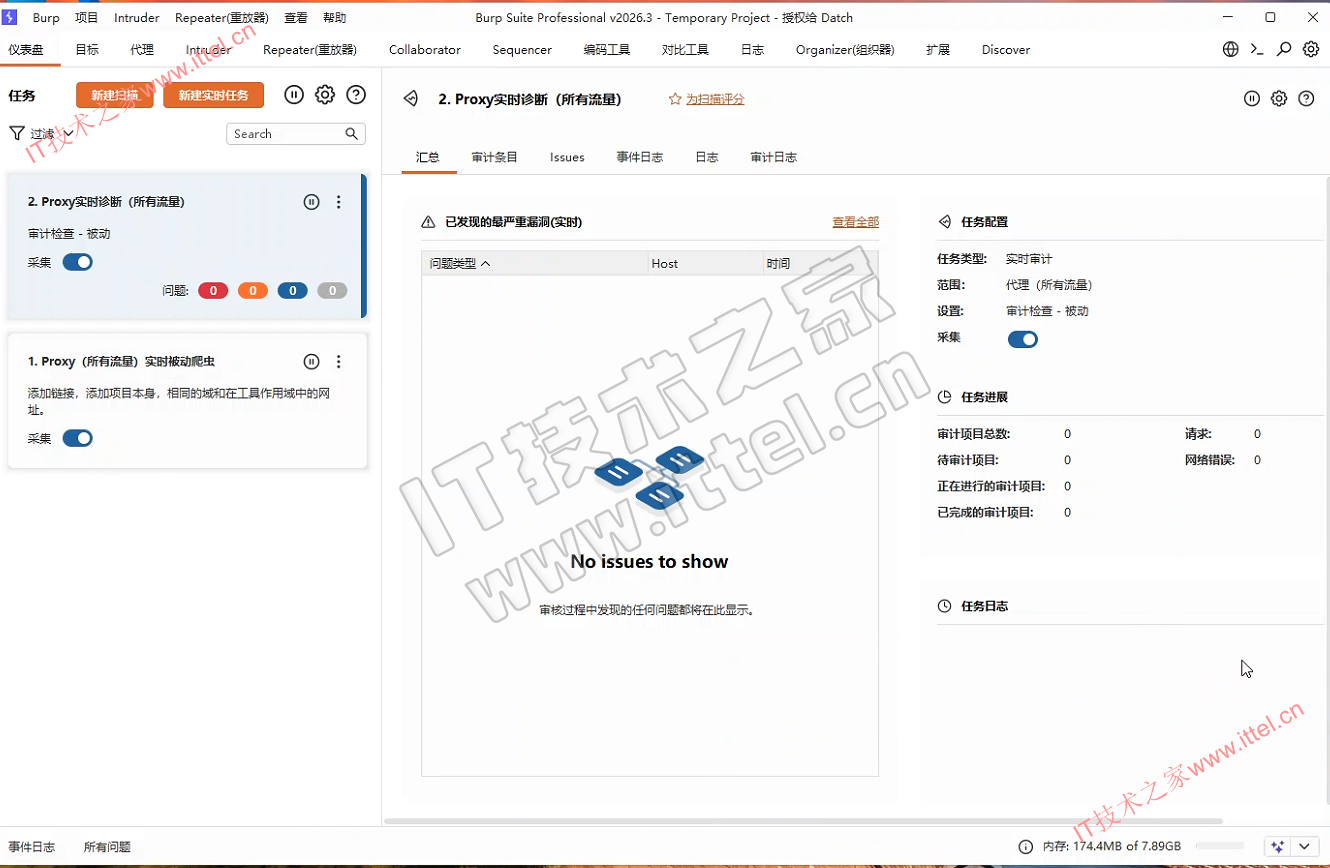The width and height of the screenshot is (1330, 868).
Task: Switch to the 审计条目 tab
Action: [494, 157]
